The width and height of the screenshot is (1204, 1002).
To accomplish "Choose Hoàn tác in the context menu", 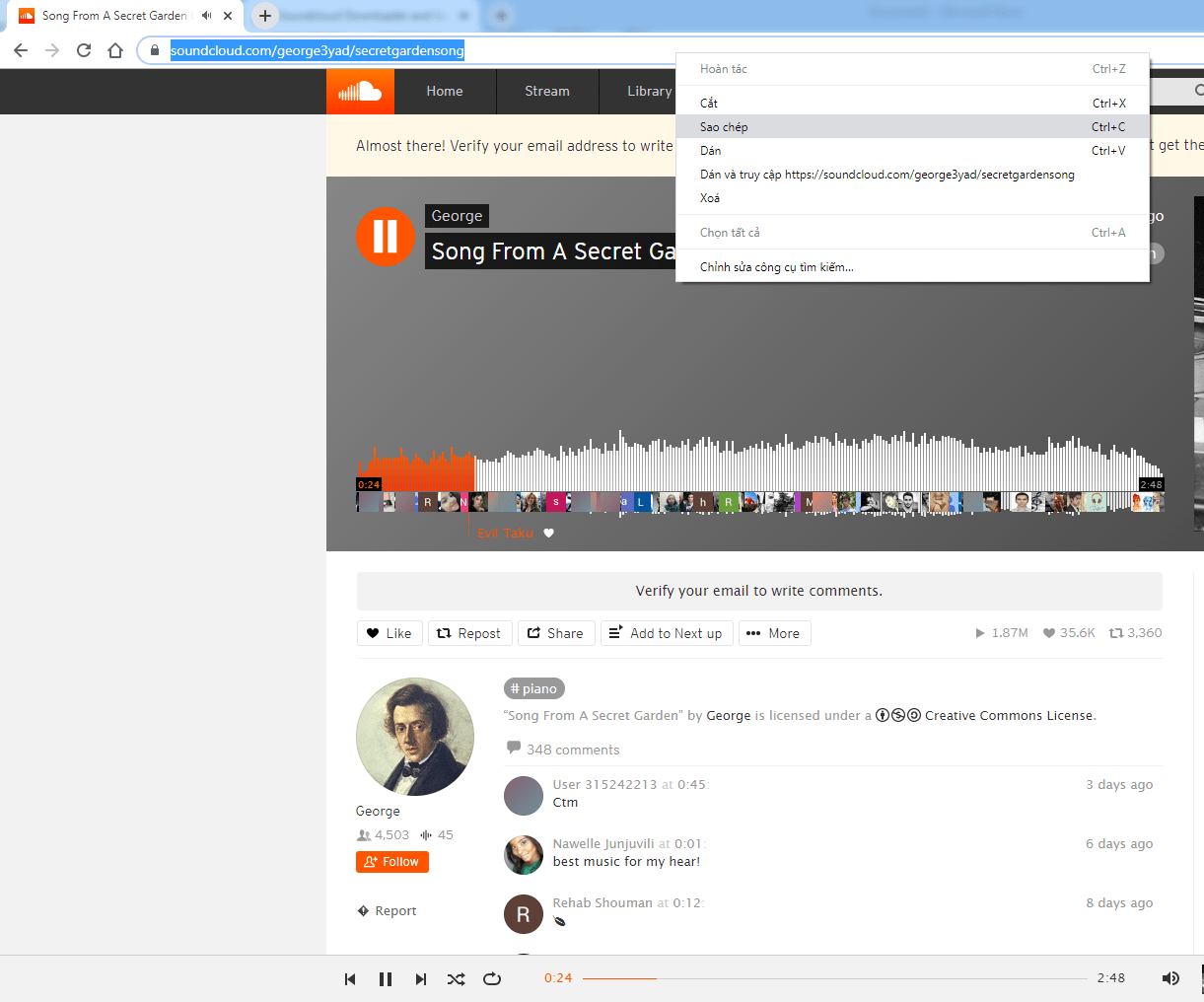I will [x=913, y=69].
